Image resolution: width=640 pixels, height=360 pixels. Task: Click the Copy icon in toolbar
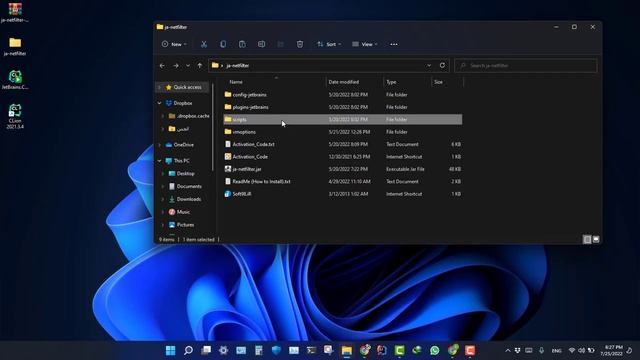click(x=223, y=44)
